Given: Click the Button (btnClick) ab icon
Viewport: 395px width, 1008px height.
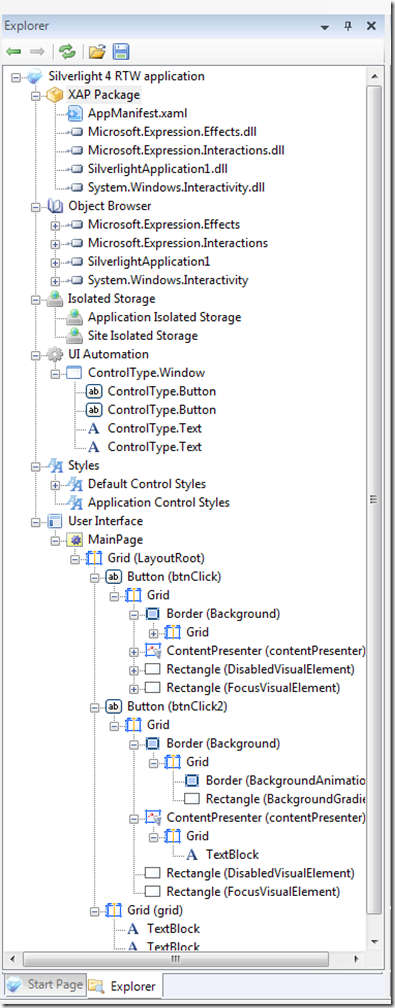Looking at the screenshot, I should pyautogui.click(x=114, y=577).
